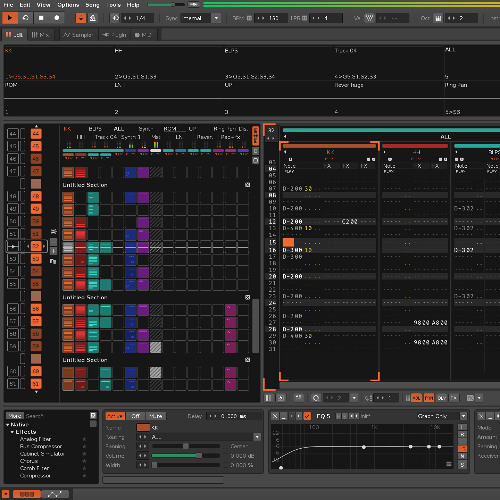Adjust the Panning slider
Screen dimensions: 500x500
pos(186,446)
